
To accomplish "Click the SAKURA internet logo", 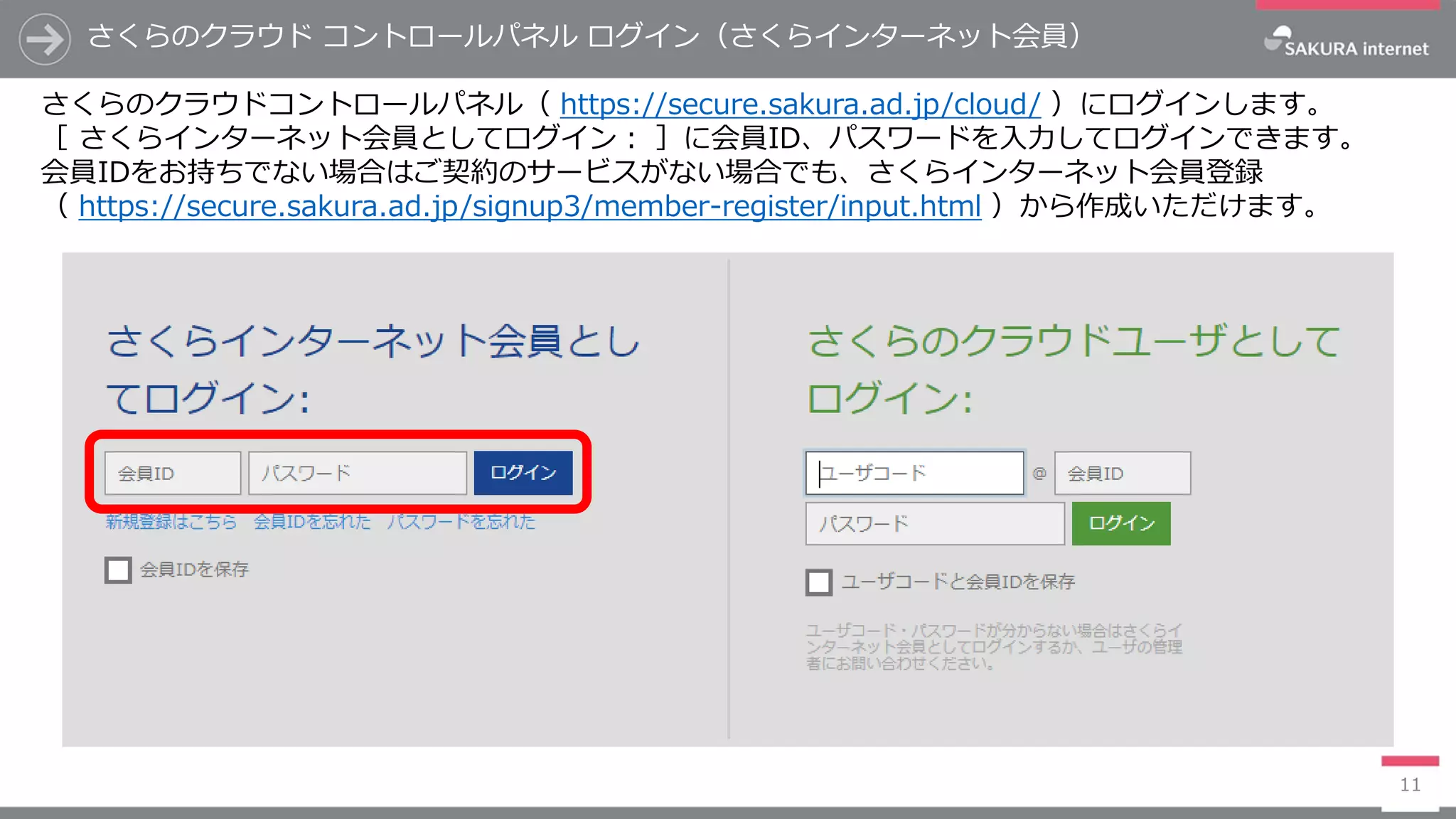I will [x=1346, y=42].
